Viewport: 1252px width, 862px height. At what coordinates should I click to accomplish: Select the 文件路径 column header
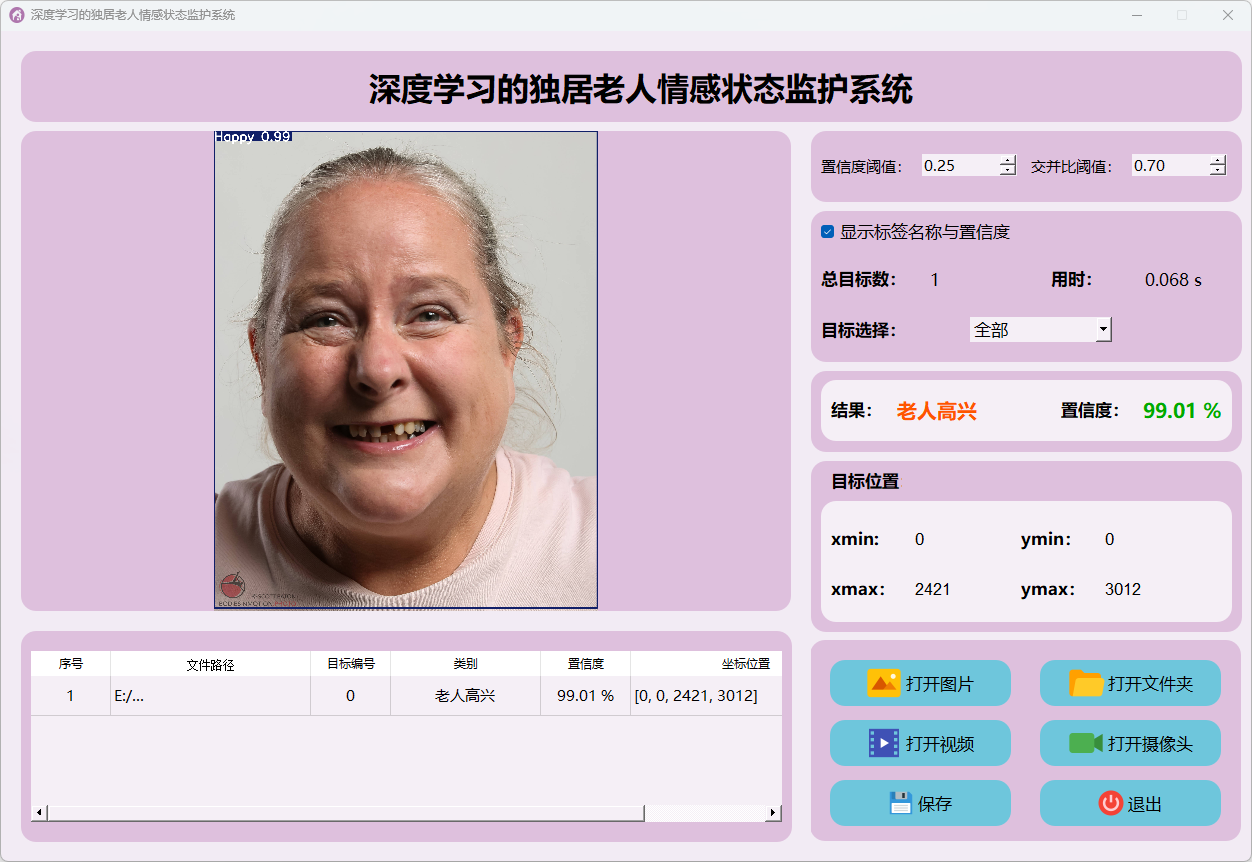pos(210,664)
